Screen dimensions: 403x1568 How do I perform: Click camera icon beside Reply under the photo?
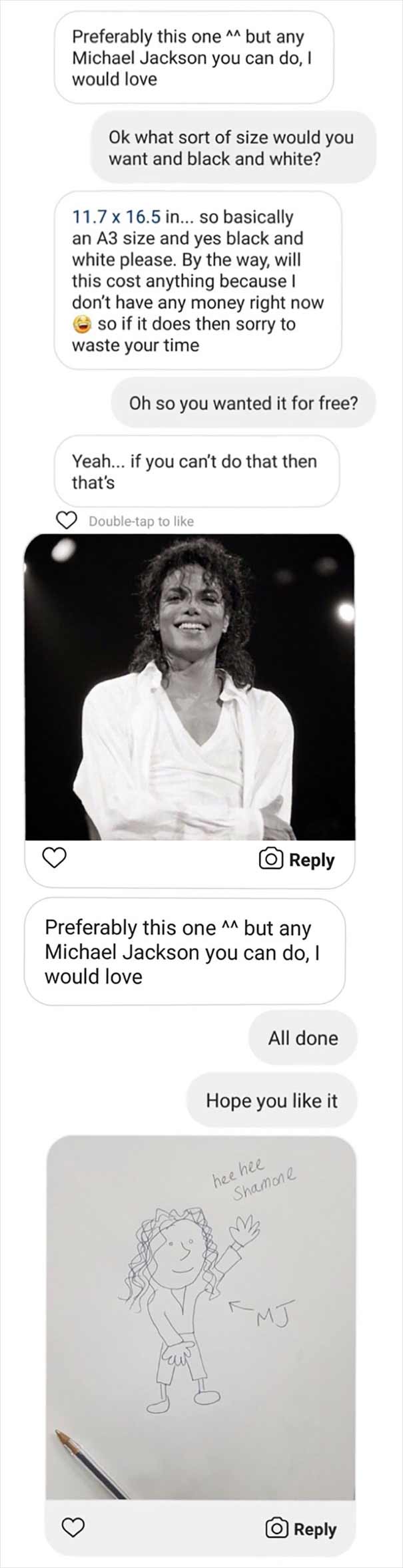tap(270, 859)
